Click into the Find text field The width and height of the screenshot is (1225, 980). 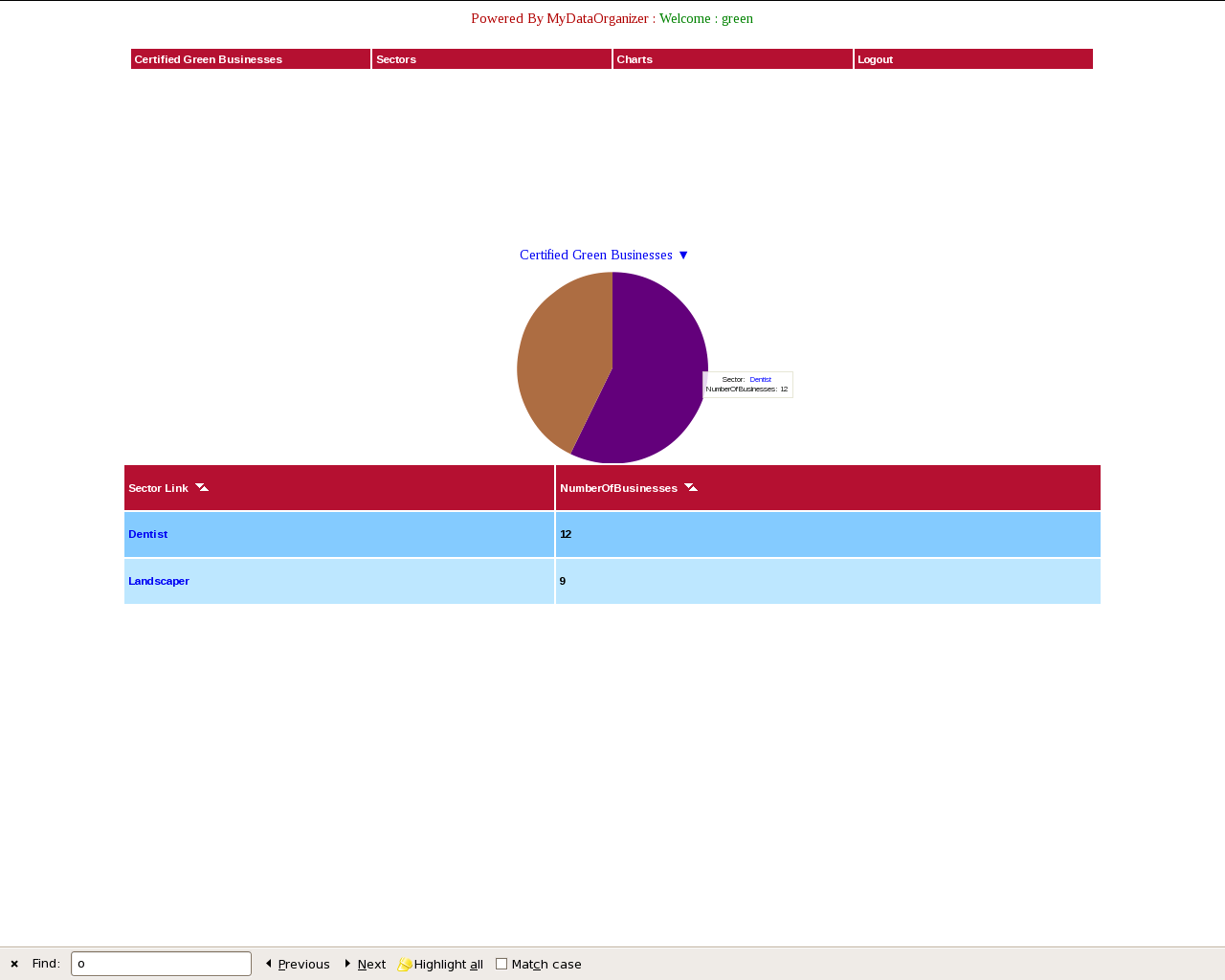pos(161,964)
